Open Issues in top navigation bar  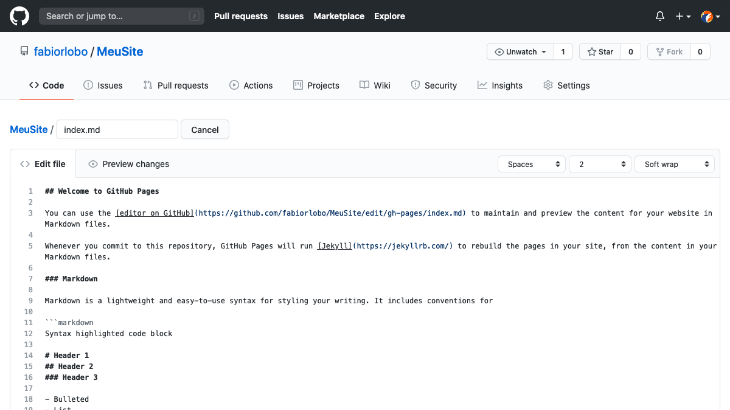pos(291,16)
